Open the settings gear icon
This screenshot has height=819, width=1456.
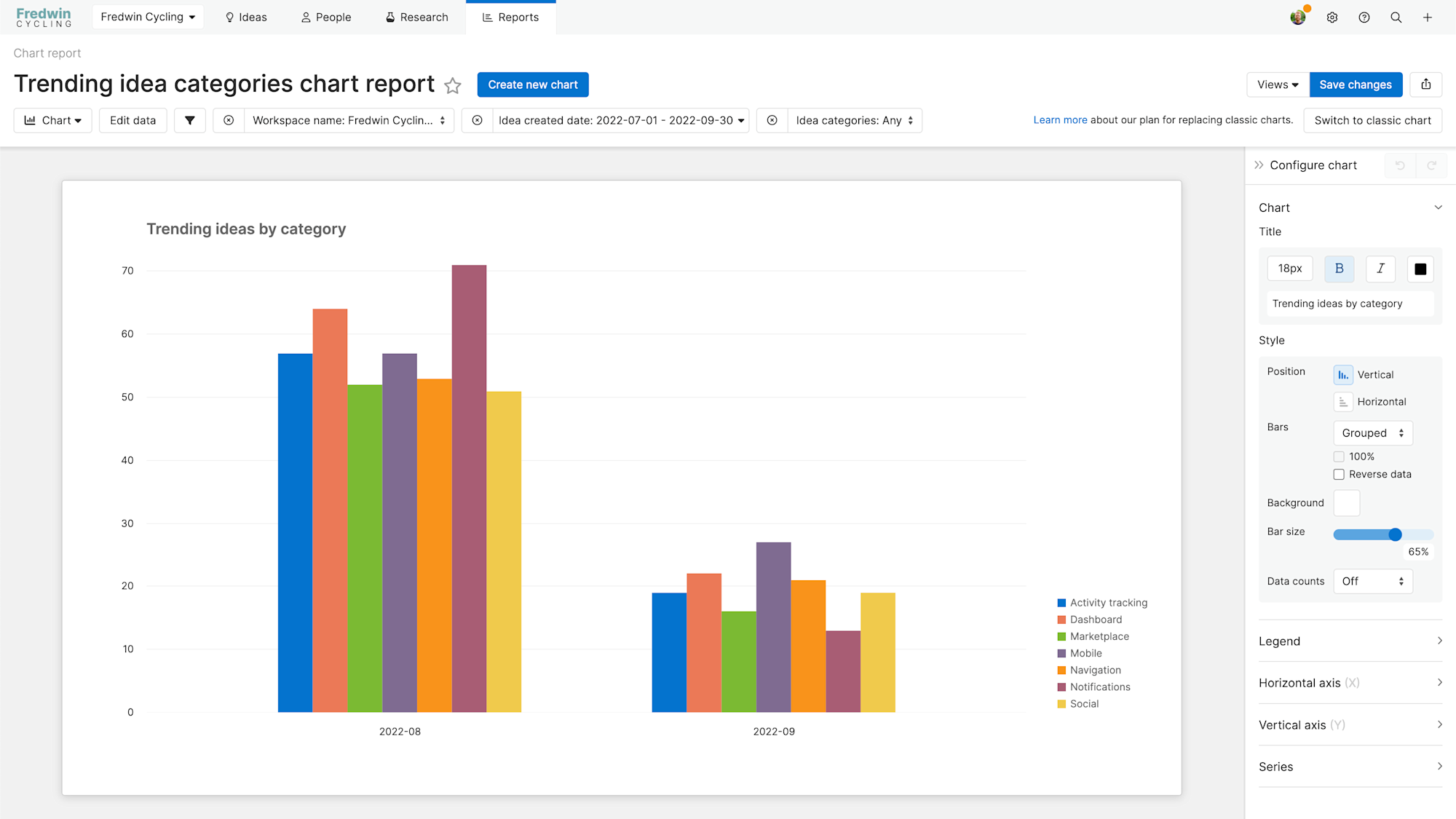(1332, 17)
